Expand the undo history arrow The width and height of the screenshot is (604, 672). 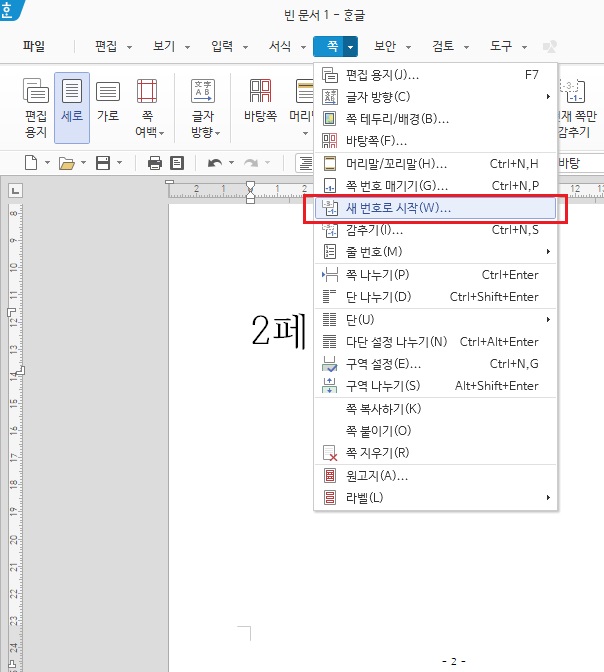click(x=231, y=163)
